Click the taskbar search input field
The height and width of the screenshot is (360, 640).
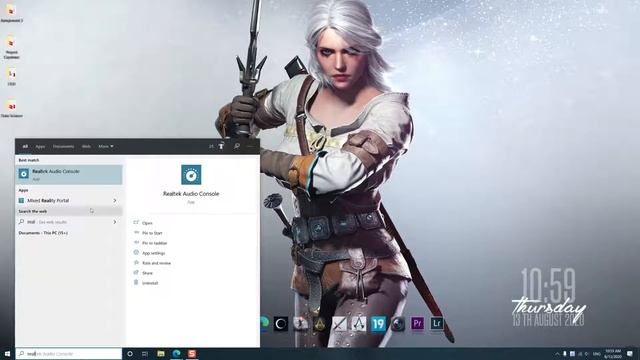[69, 354]
